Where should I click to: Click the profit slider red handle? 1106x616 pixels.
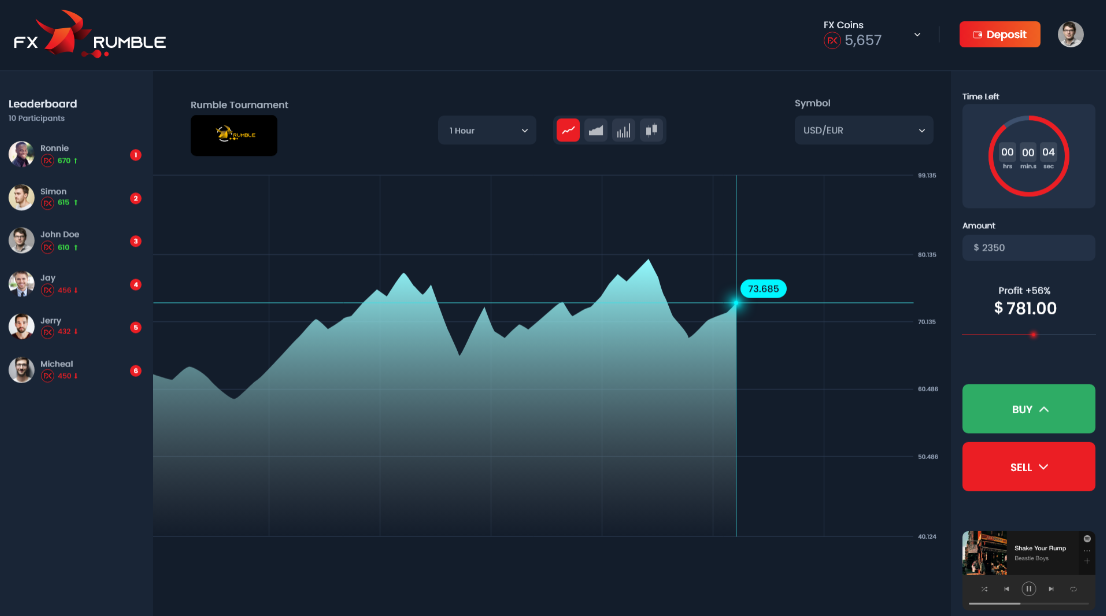[x=1033, y=334]
